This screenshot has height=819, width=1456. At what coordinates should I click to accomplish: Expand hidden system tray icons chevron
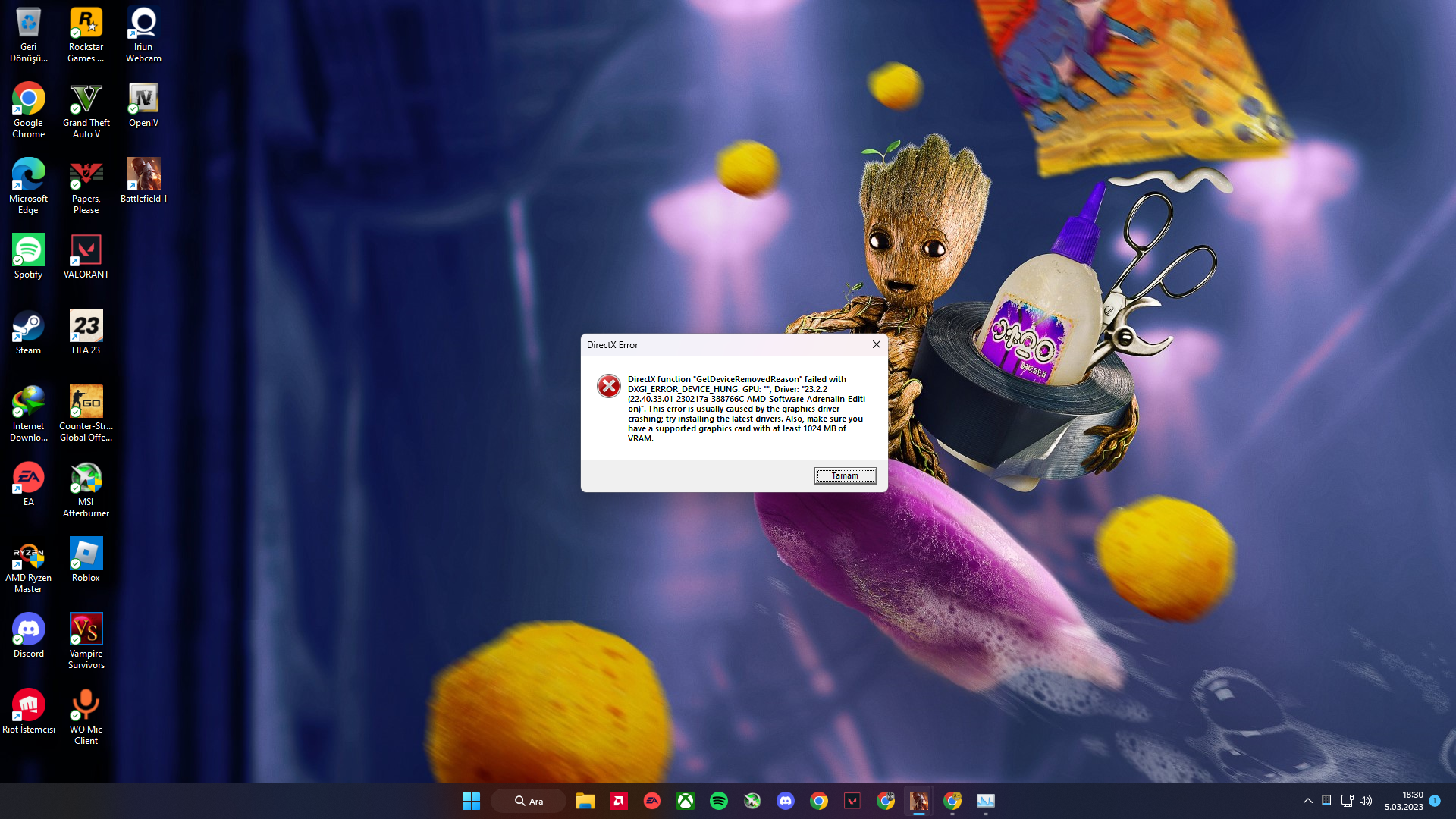click(x=1308, y=801)
